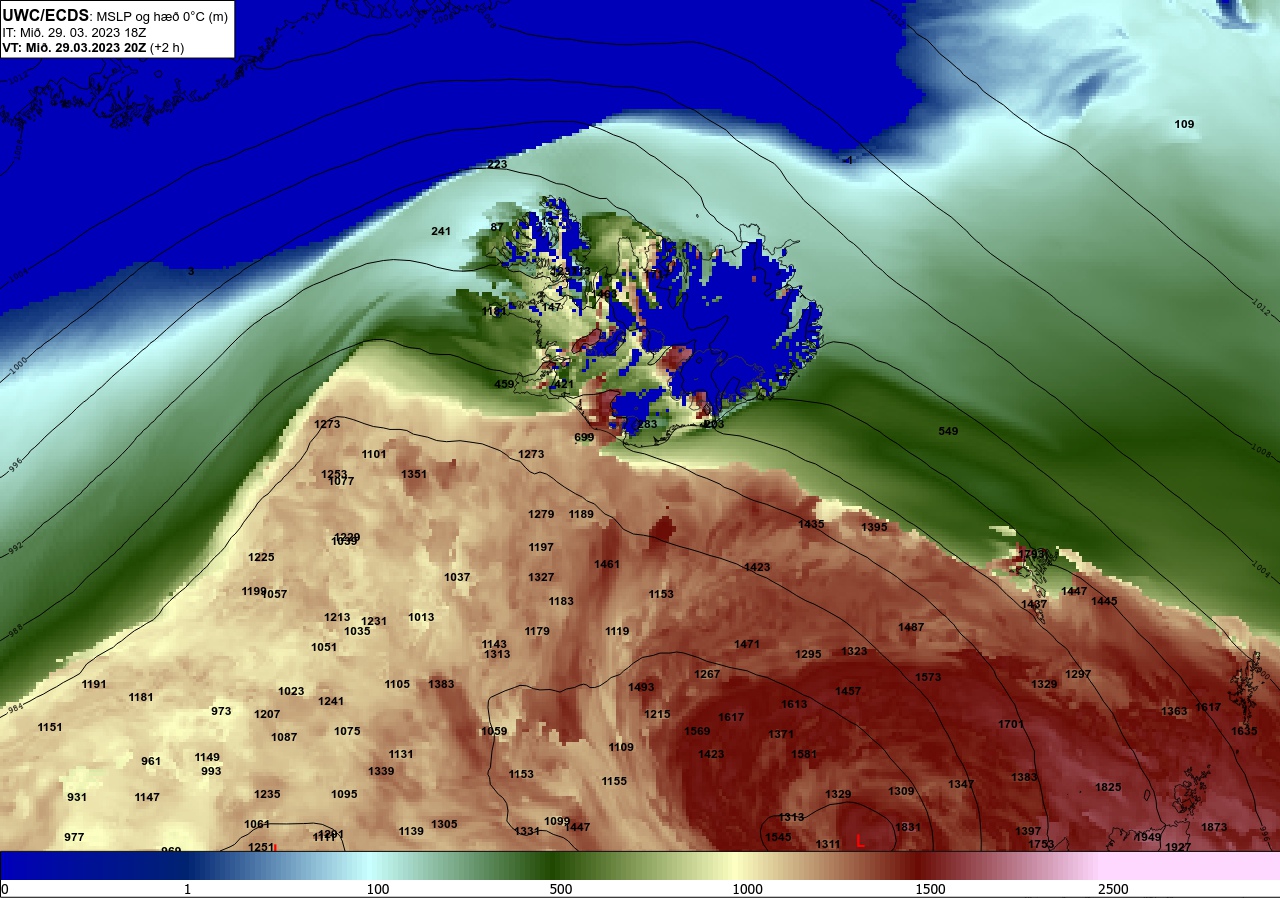
Task: Click the colour bar label 100
Action: pyautogui.click(x=378, y=889)
